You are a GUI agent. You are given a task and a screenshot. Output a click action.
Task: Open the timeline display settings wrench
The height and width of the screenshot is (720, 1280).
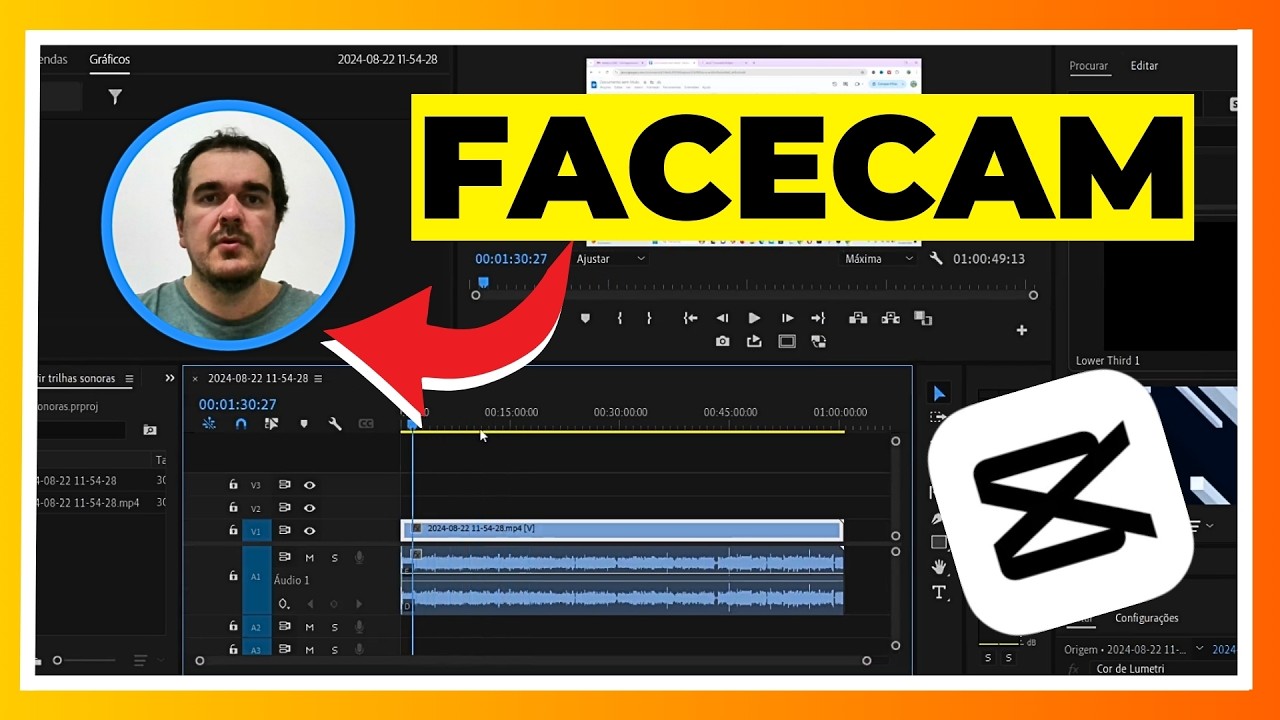335,424
